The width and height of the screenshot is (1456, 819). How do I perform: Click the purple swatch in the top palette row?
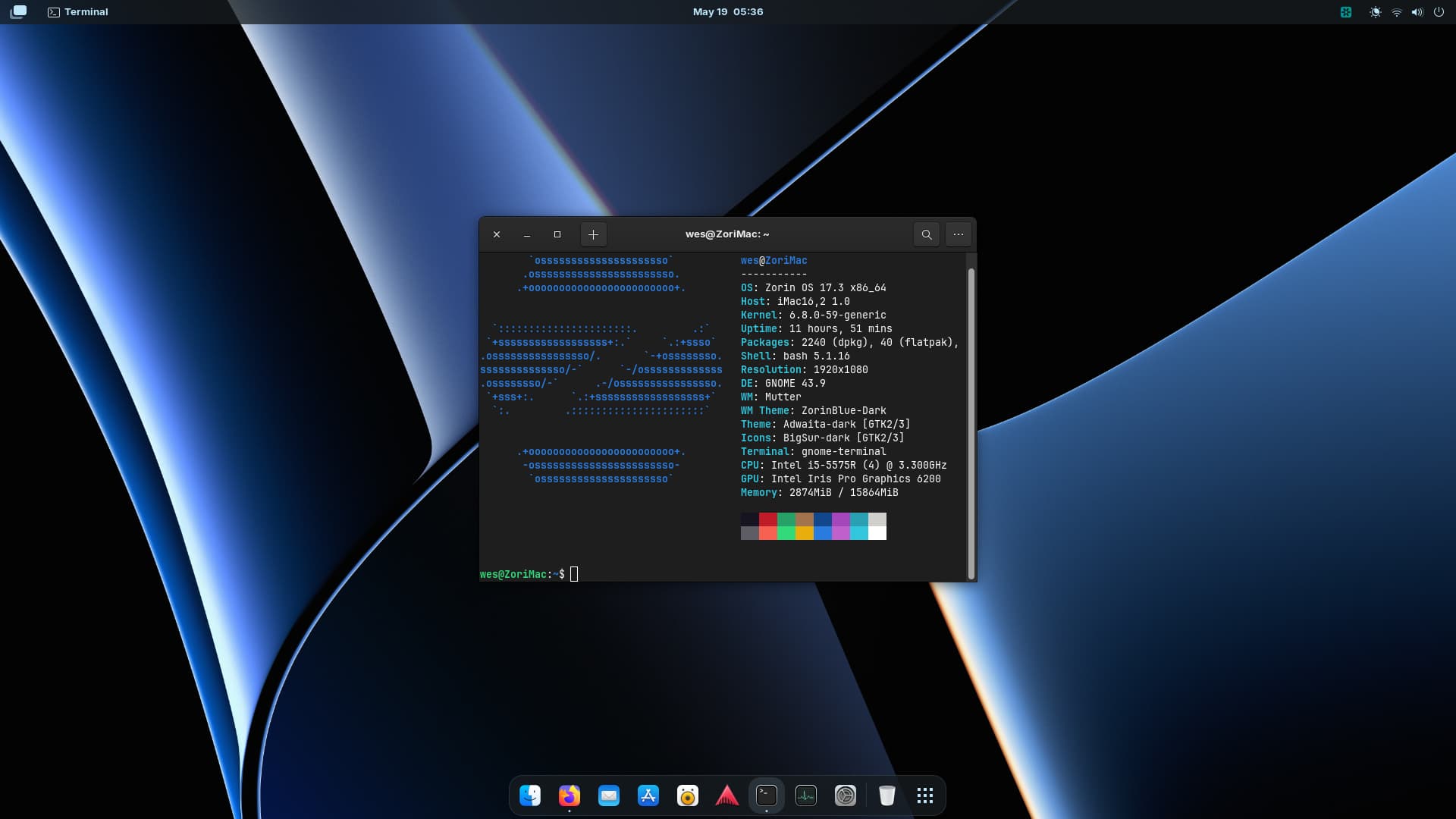pos(841,519)
